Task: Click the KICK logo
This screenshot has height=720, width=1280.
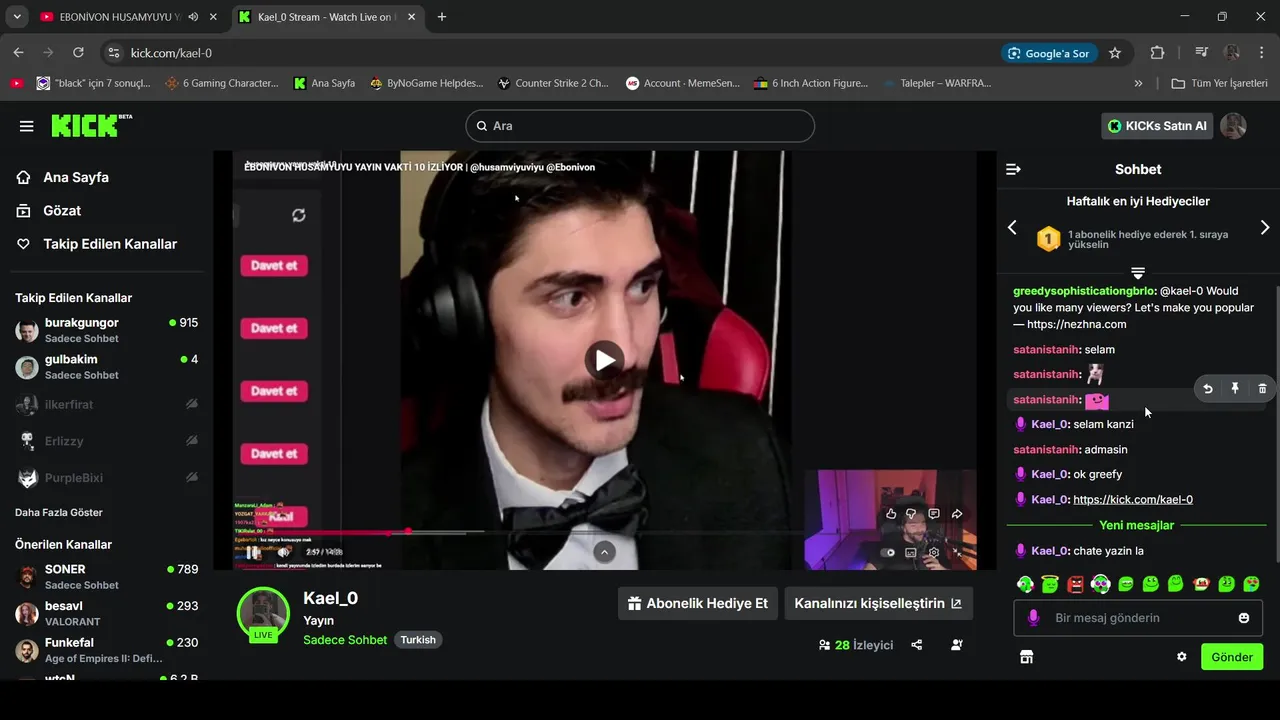Action: (91, 125)
